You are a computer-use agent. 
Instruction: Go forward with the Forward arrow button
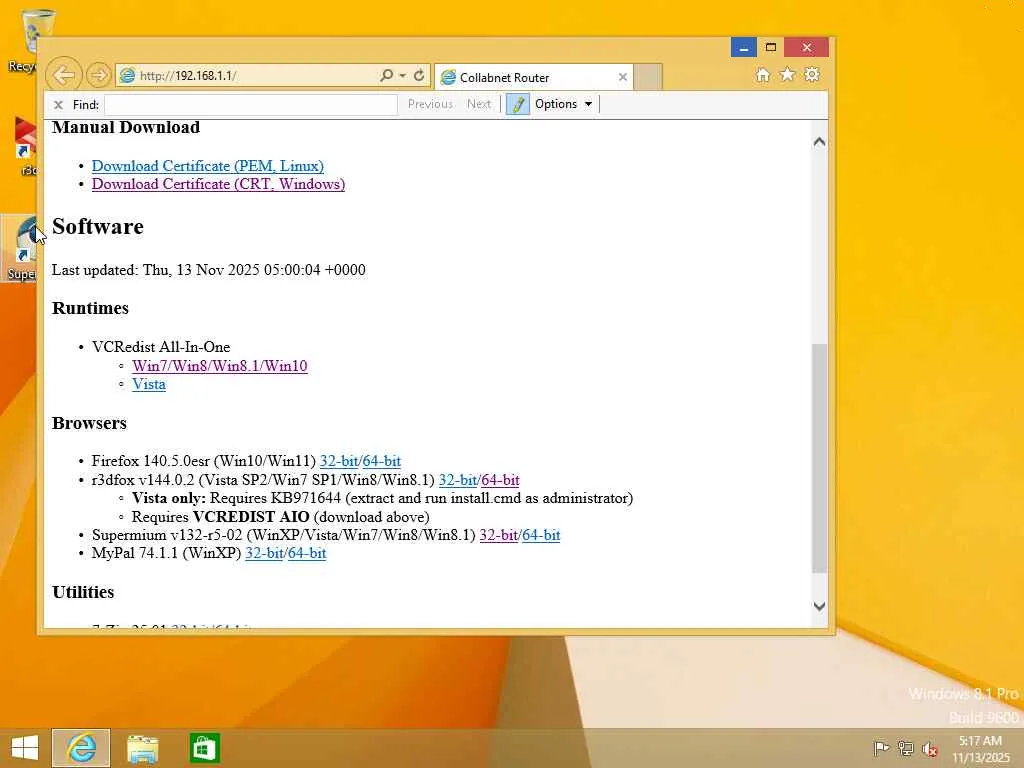(99, 75)
